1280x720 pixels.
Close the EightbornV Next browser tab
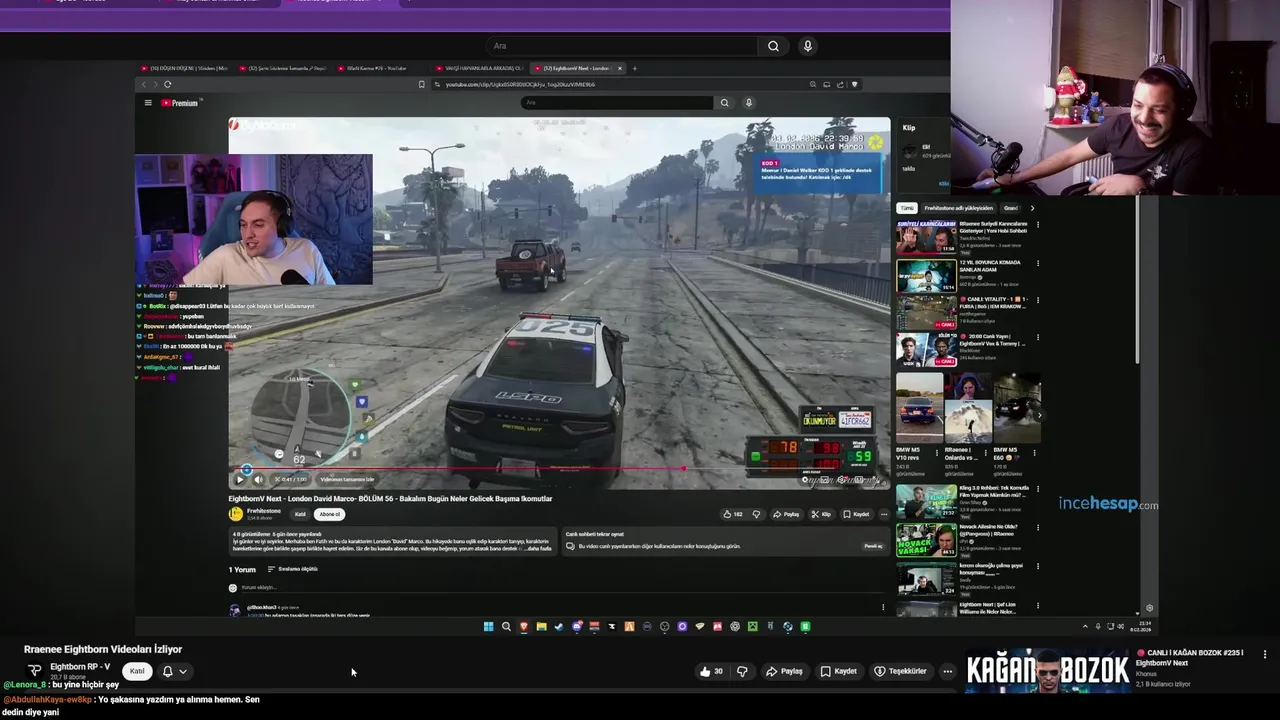pos(619,68)
